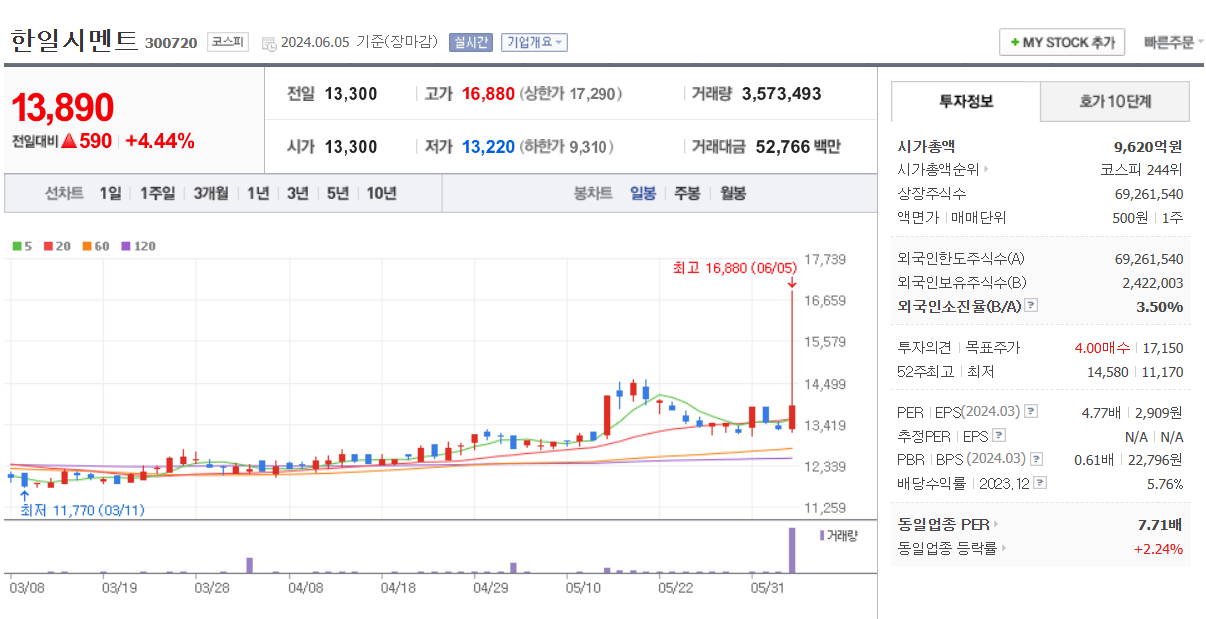1206x619 pixels.
Task: Select 5년 line chart period
Action: [338, 193]
